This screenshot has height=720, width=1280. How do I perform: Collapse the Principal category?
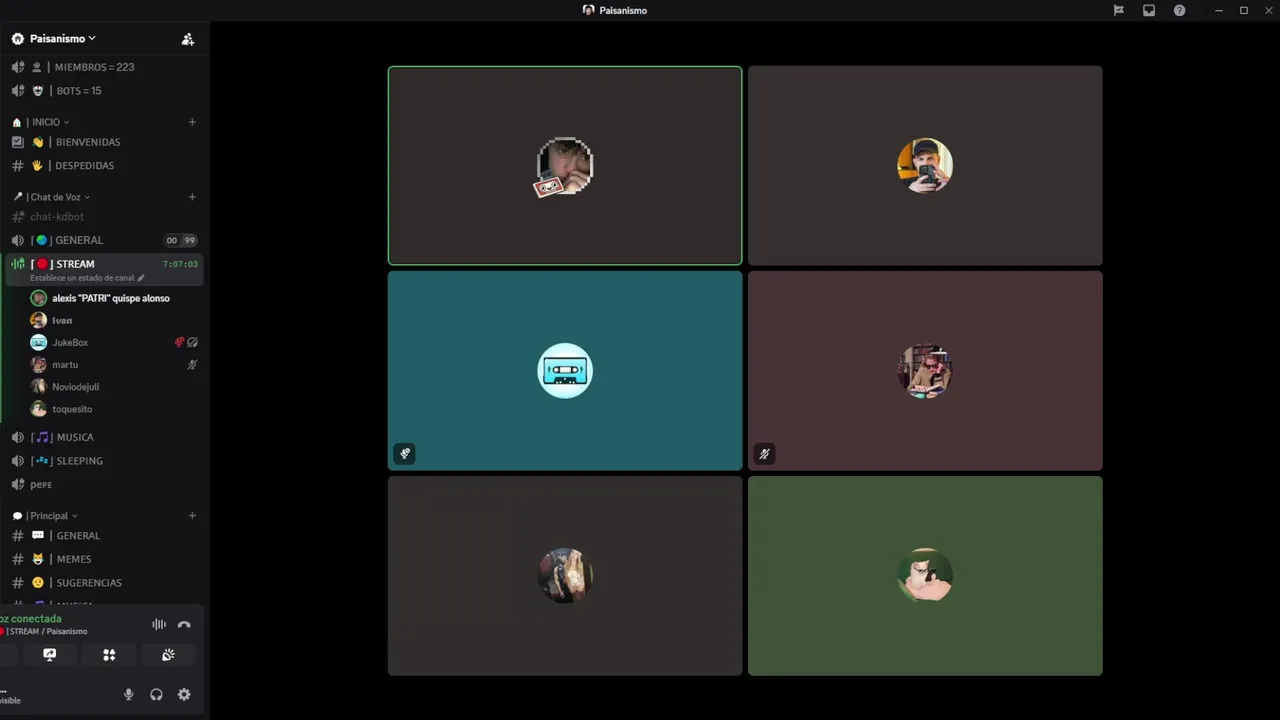point(48,516)
